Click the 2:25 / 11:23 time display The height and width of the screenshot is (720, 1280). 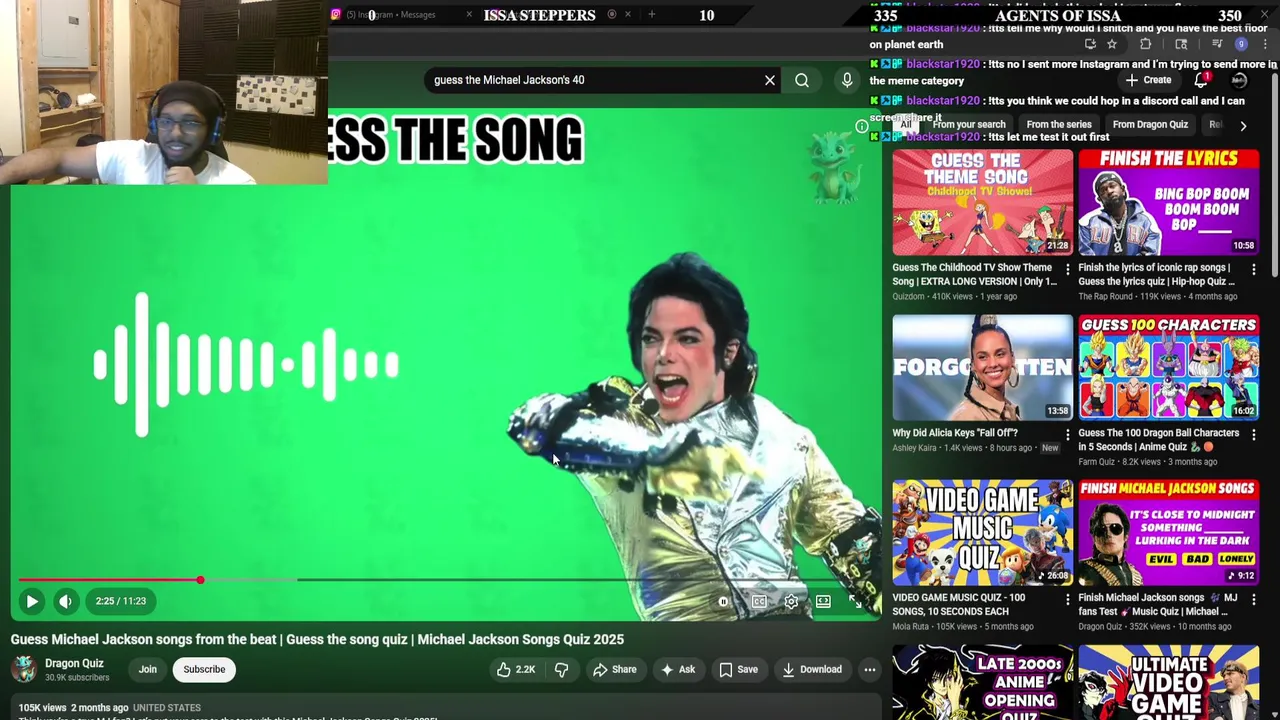tap(121, 601)
